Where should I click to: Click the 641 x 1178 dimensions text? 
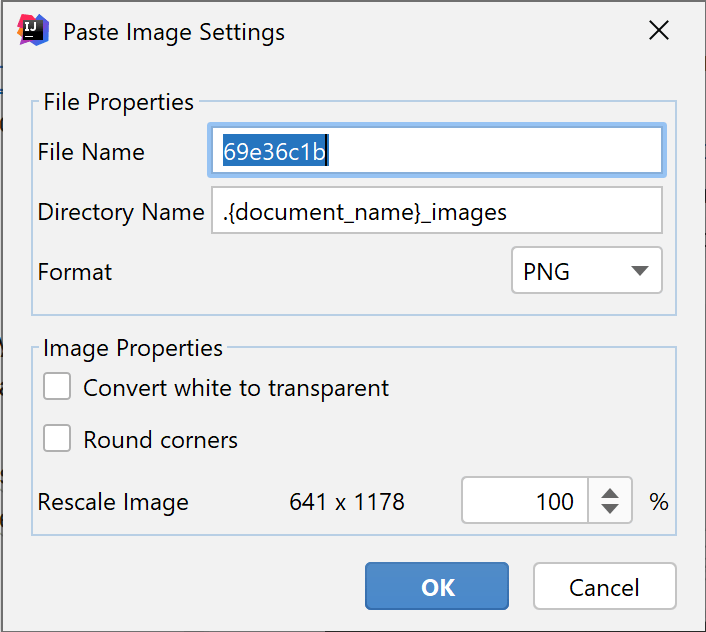347,501
